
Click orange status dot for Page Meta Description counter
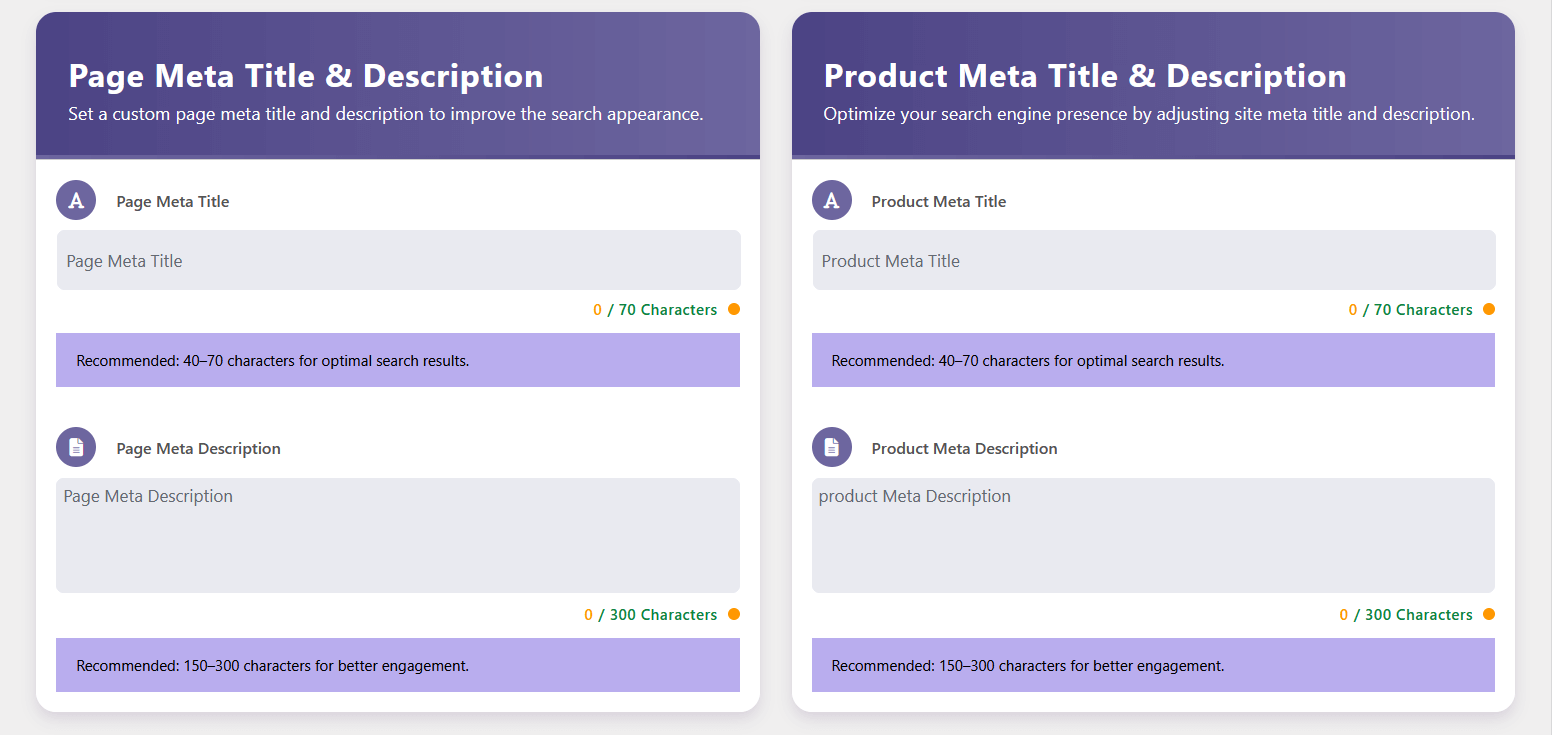pyautogui.click(x=734, y=614)
